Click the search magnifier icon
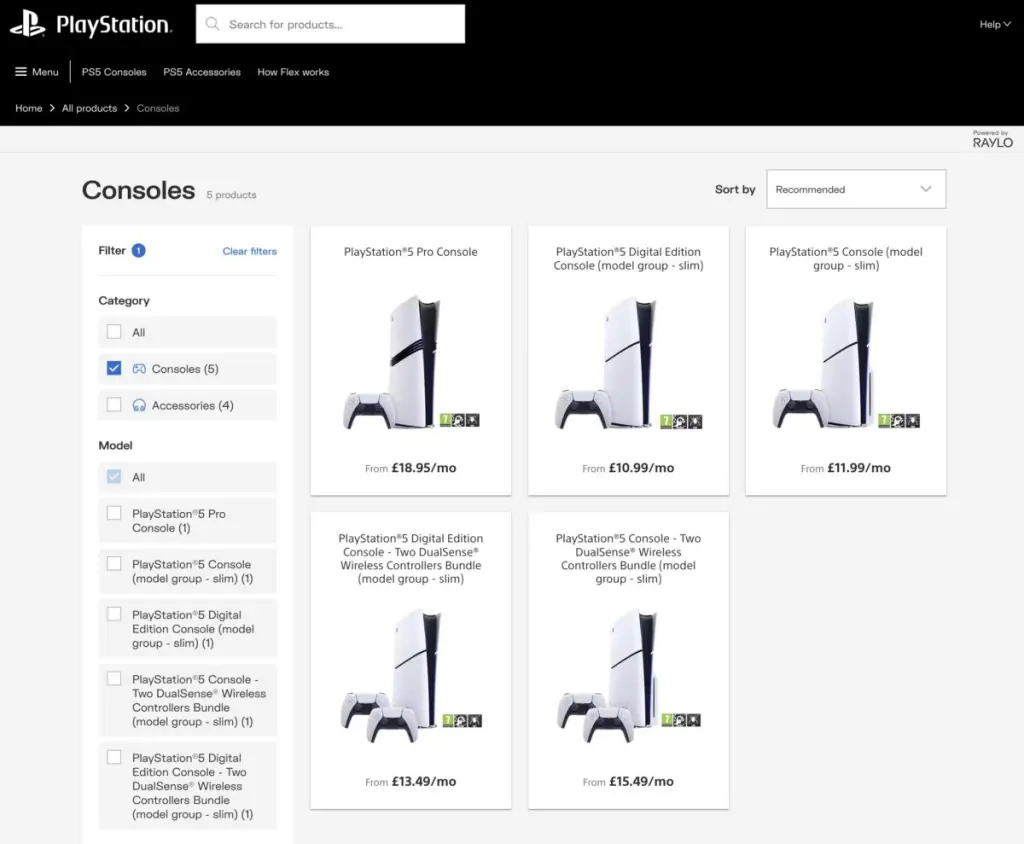This screenshot has width=1024, height=844. pyautogui.click(x=212, y=24)
